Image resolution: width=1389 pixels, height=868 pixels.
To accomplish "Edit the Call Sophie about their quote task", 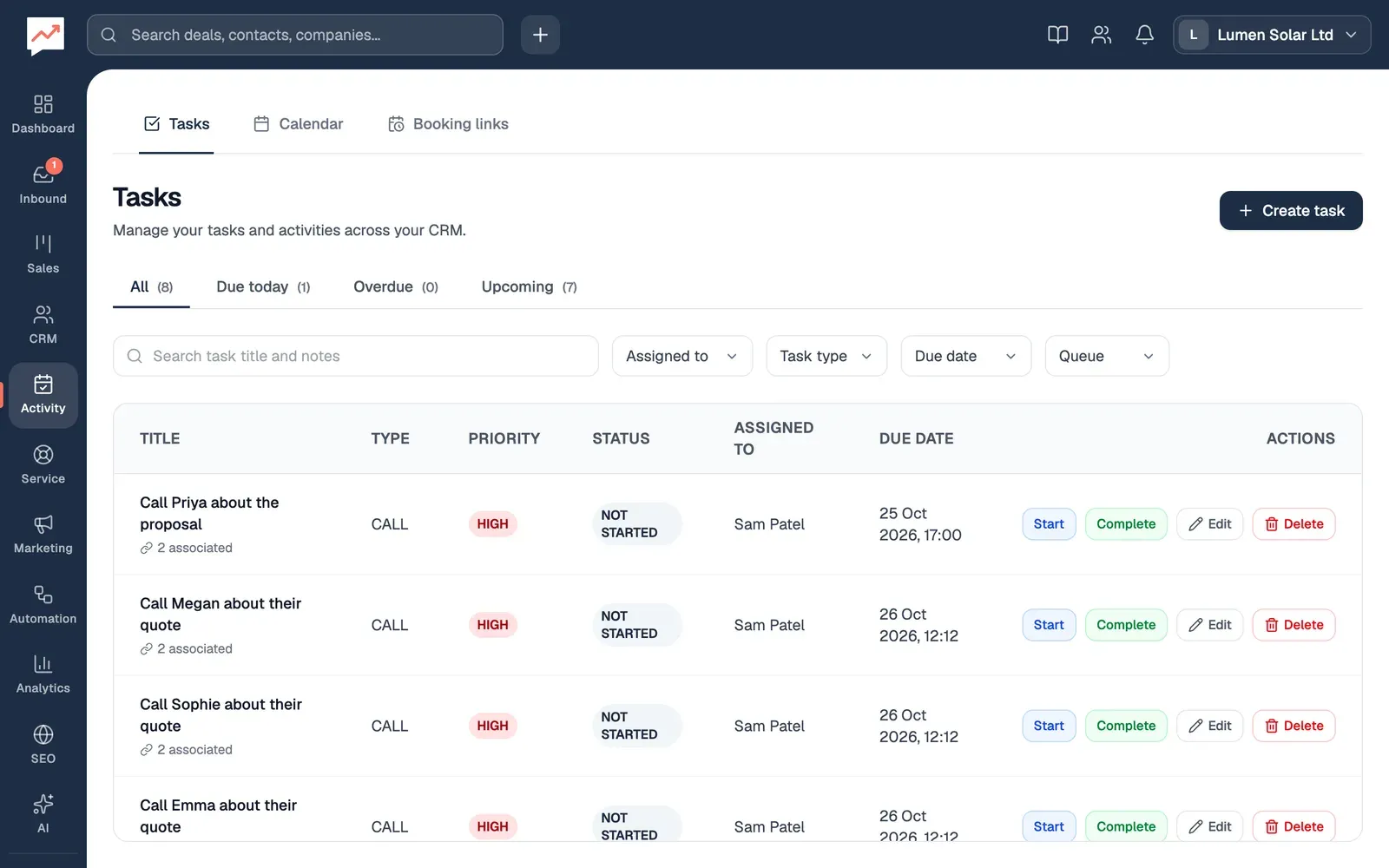I will pyautogui.click(x=1210, y=726).
